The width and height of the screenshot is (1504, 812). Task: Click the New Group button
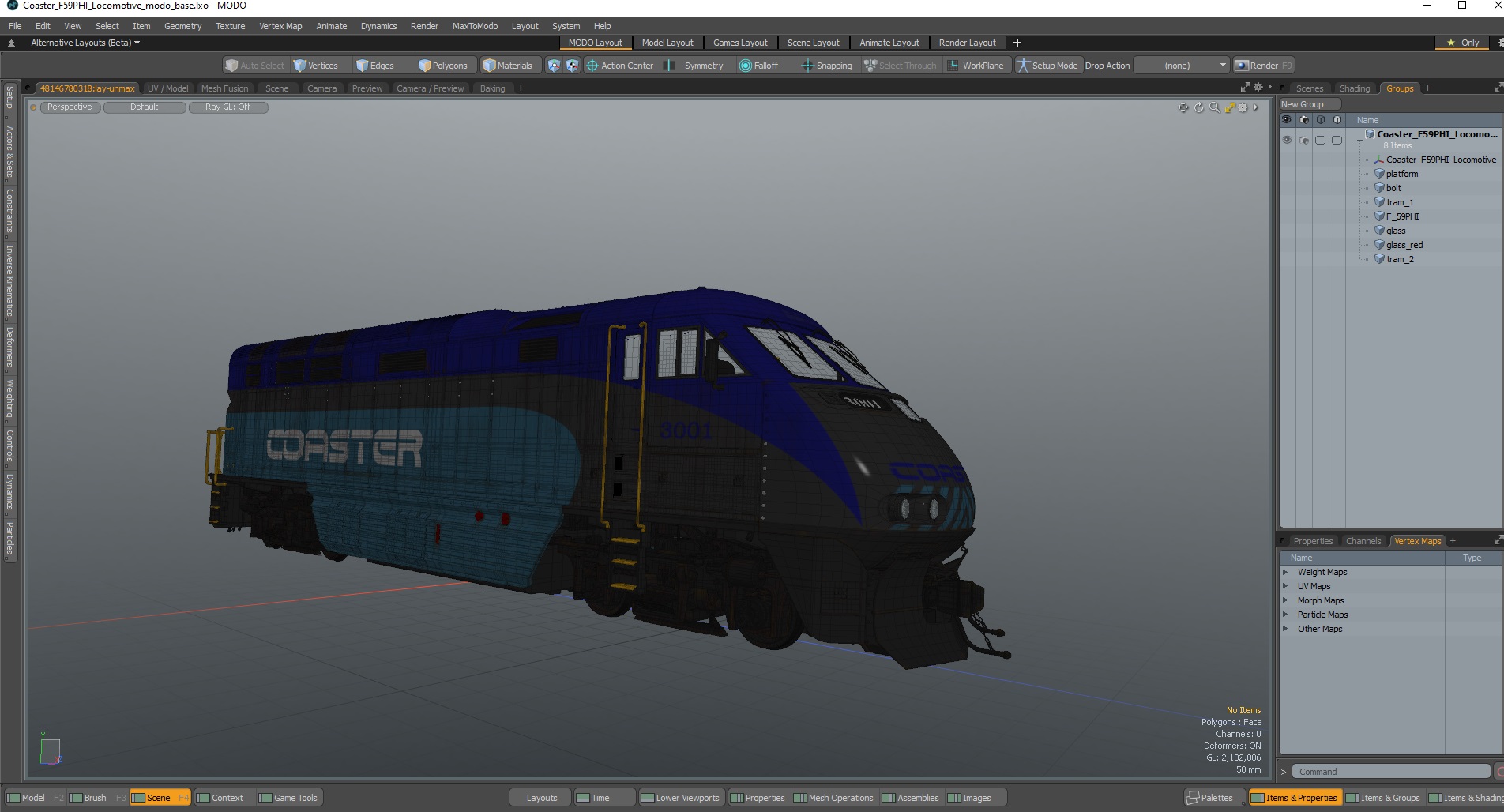pyautogui.click(x=1310, y=104)
